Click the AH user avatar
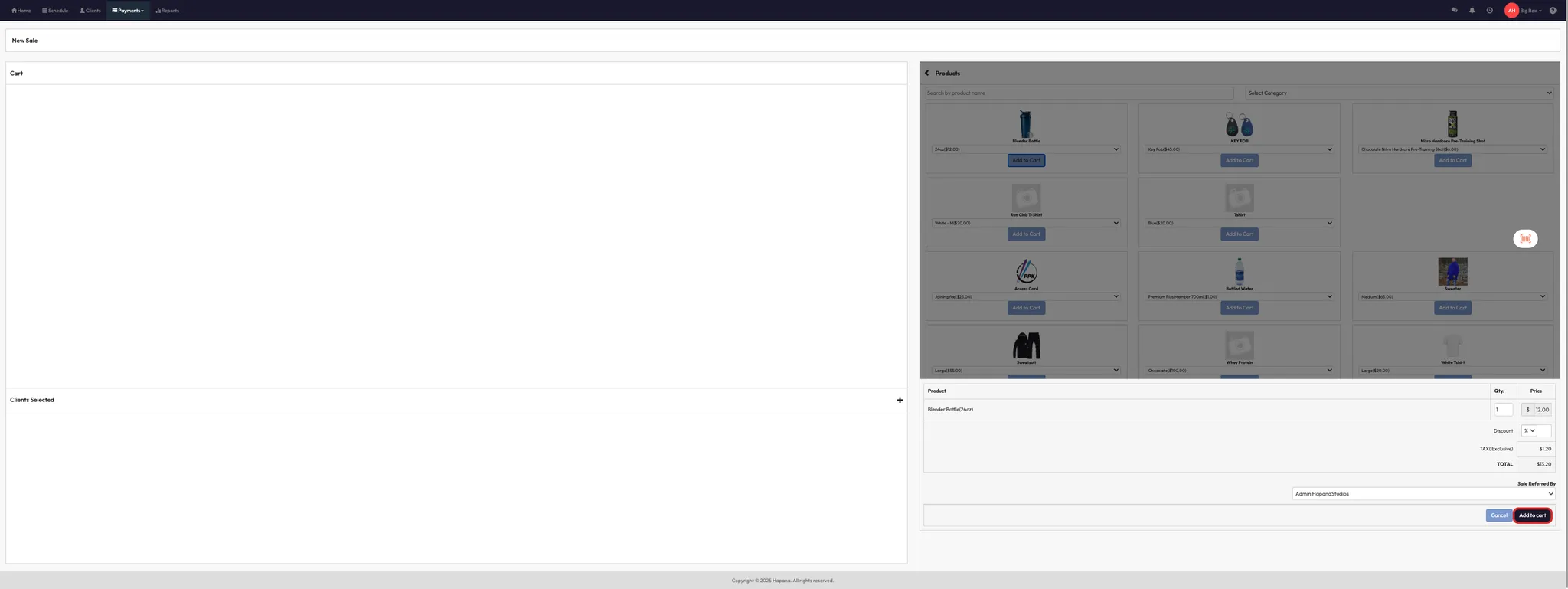 click(1511, 11)
